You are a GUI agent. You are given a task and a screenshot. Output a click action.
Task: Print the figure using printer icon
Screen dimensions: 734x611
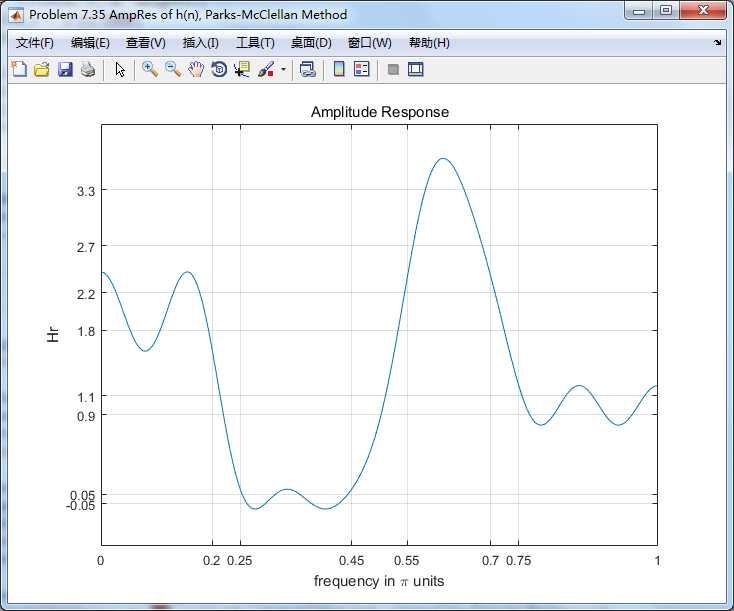point(88,69)
